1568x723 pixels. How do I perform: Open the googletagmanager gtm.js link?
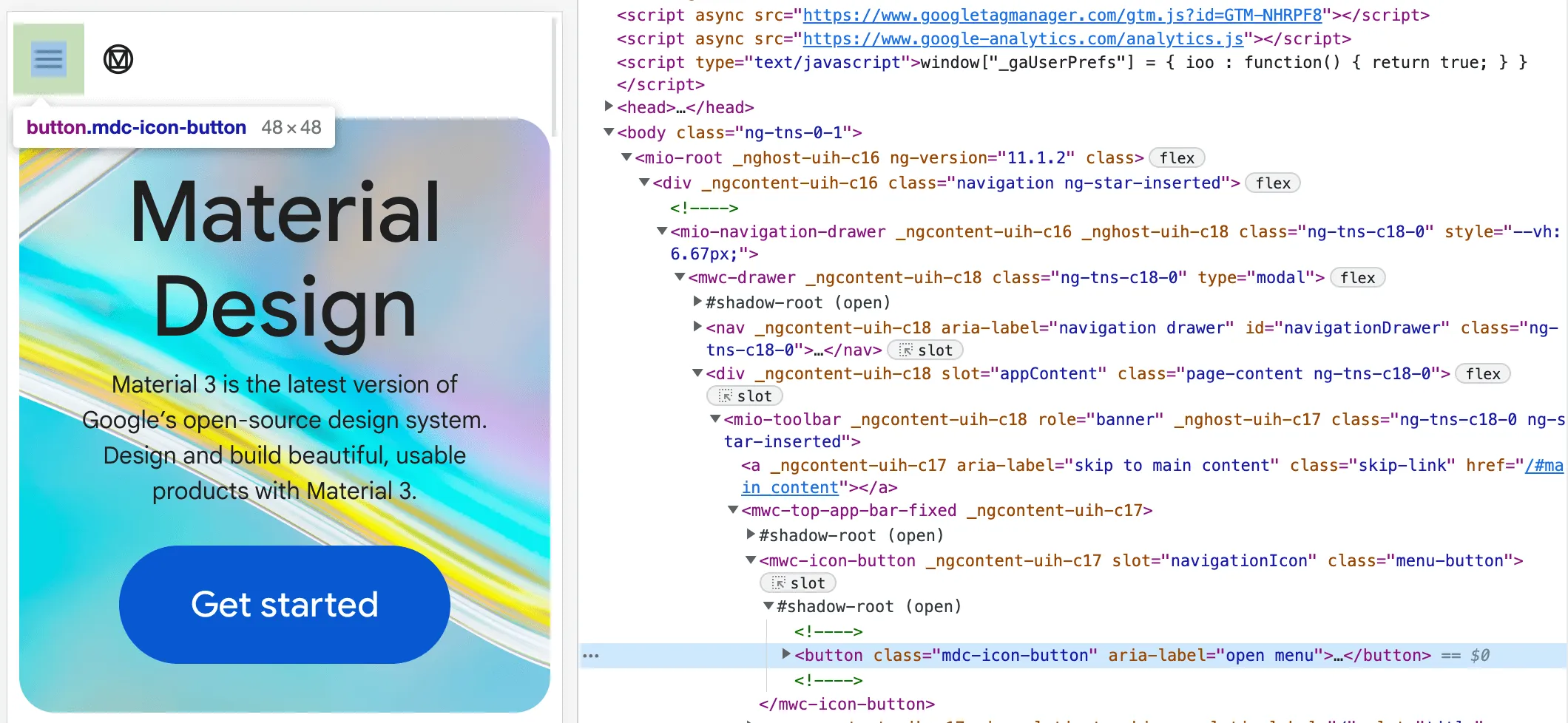[x=1062, y=16]
